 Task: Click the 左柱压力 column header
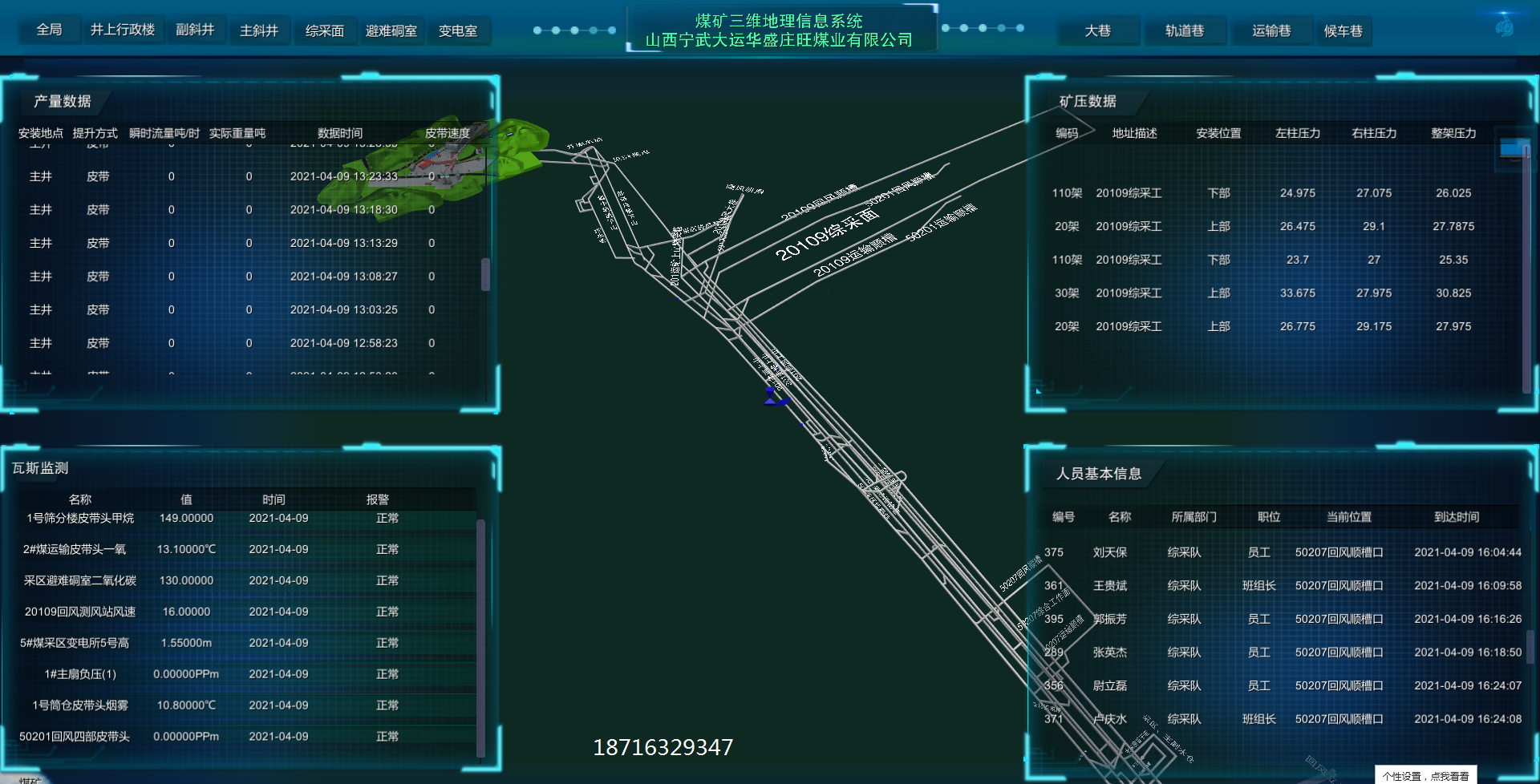click(1298, 133)
